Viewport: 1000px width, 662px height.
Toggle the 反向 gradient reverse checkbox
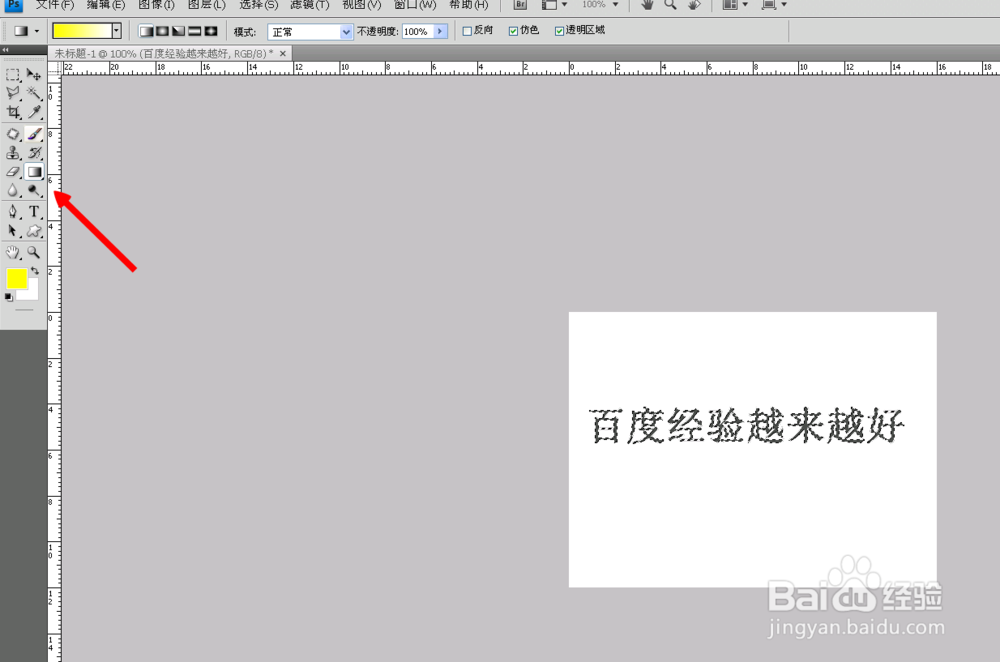[466, 31]
